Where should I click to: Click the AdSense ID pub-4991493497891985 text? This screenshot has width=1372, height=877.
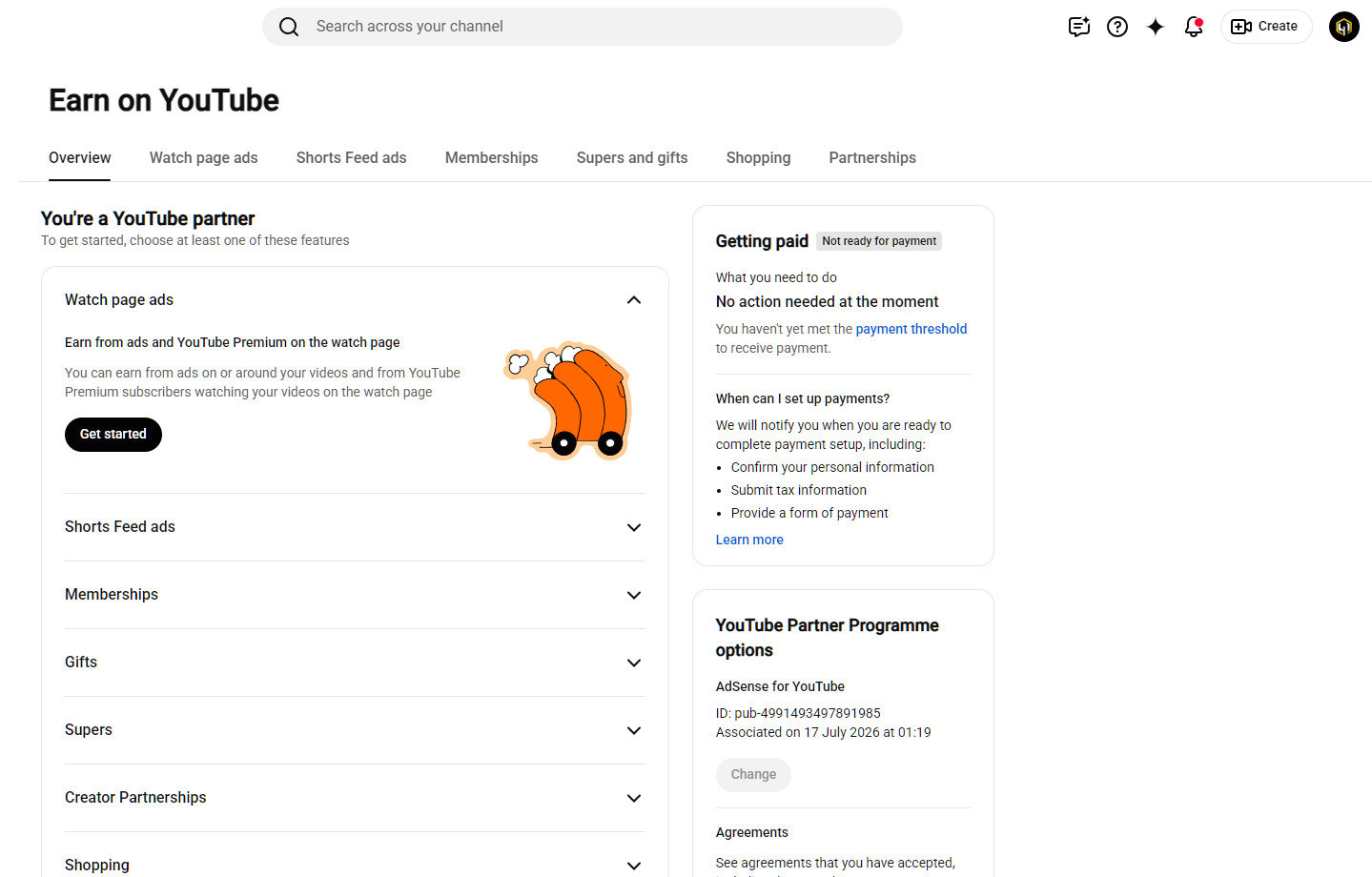[798, 713]
